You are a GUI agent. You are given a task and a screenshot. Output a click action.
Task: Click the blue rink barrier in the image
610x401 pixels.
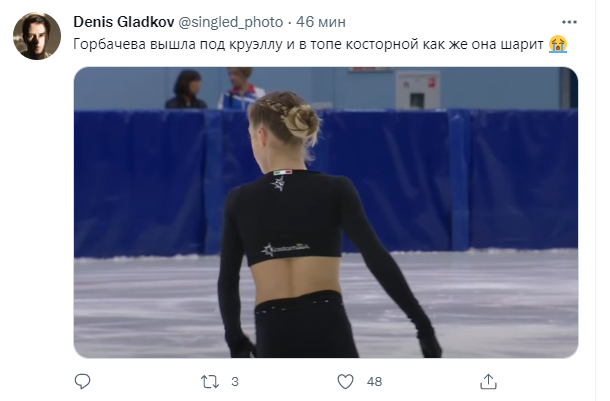point(326,183)
